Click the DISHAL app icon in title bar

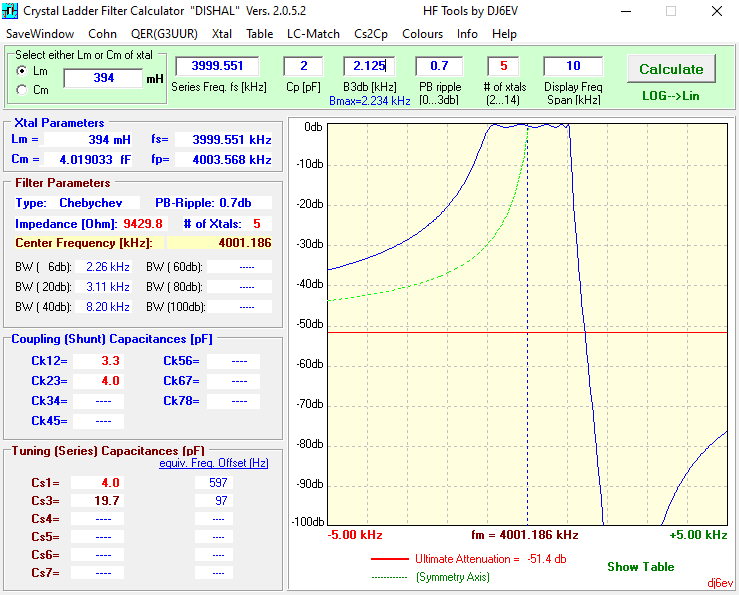tap(9, 10)
